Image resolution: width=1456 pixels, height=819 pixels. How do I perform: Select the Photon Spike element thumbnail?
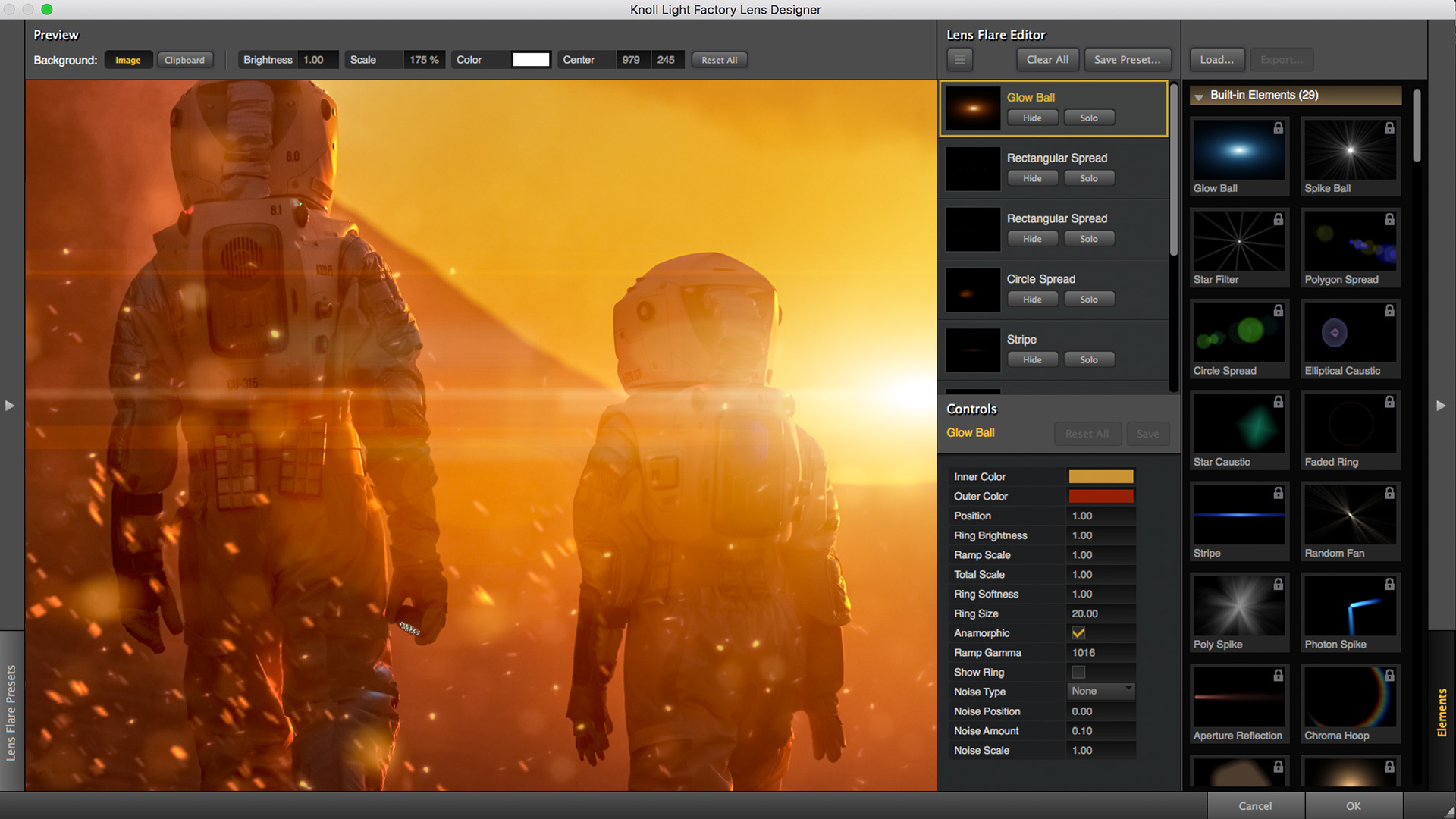point(1350,606)
